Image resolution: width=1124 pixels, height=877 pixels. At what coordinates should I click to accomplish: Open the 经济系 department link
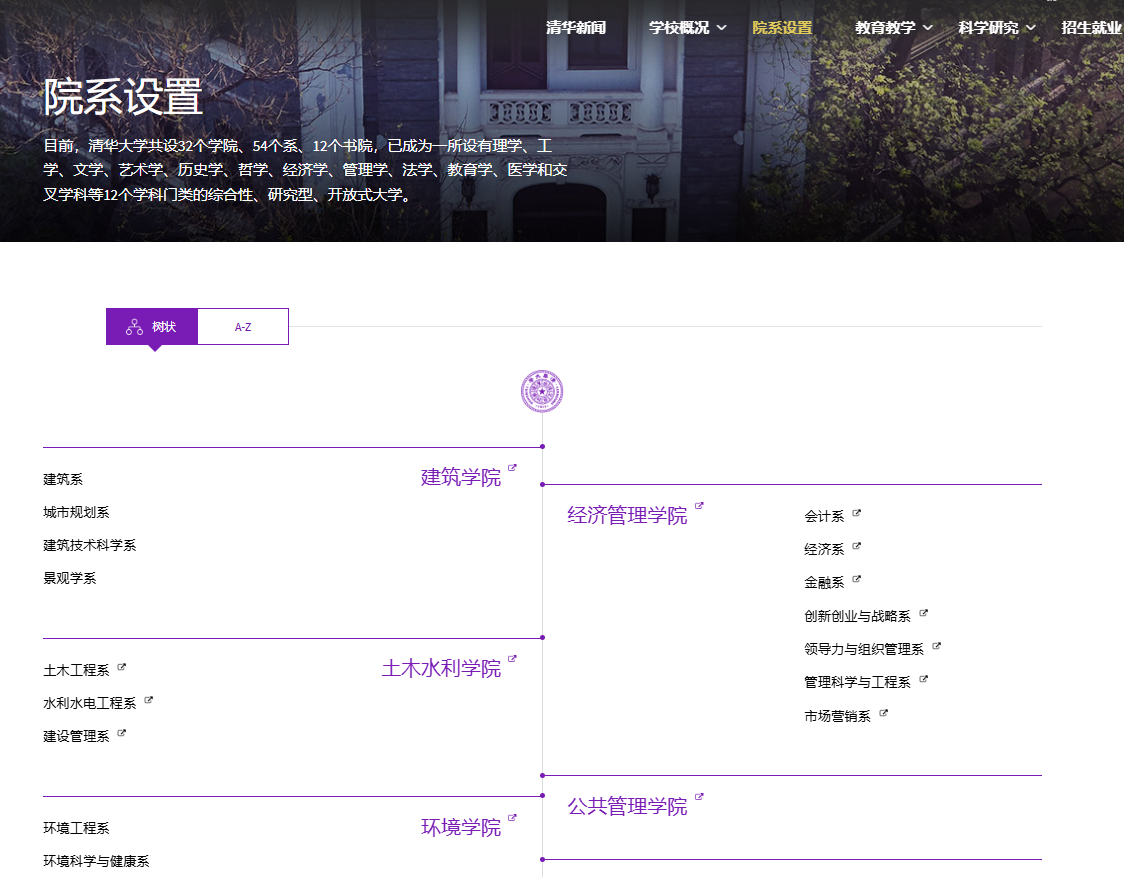[824, 549]
